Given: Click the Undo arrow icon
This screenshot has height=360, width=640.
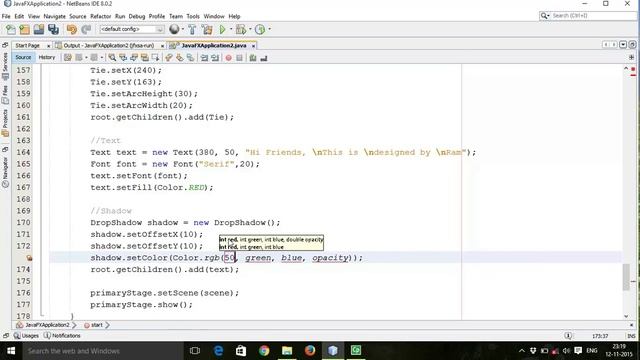Looking at the screenshot, I should (72, 29).
